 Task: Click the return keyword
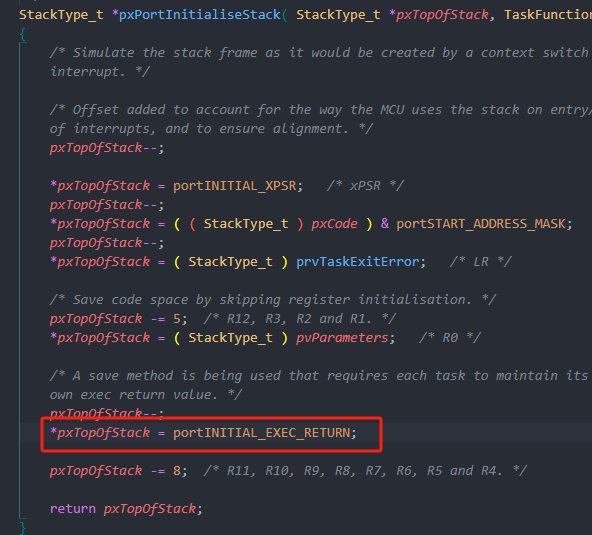coord(73,509)
